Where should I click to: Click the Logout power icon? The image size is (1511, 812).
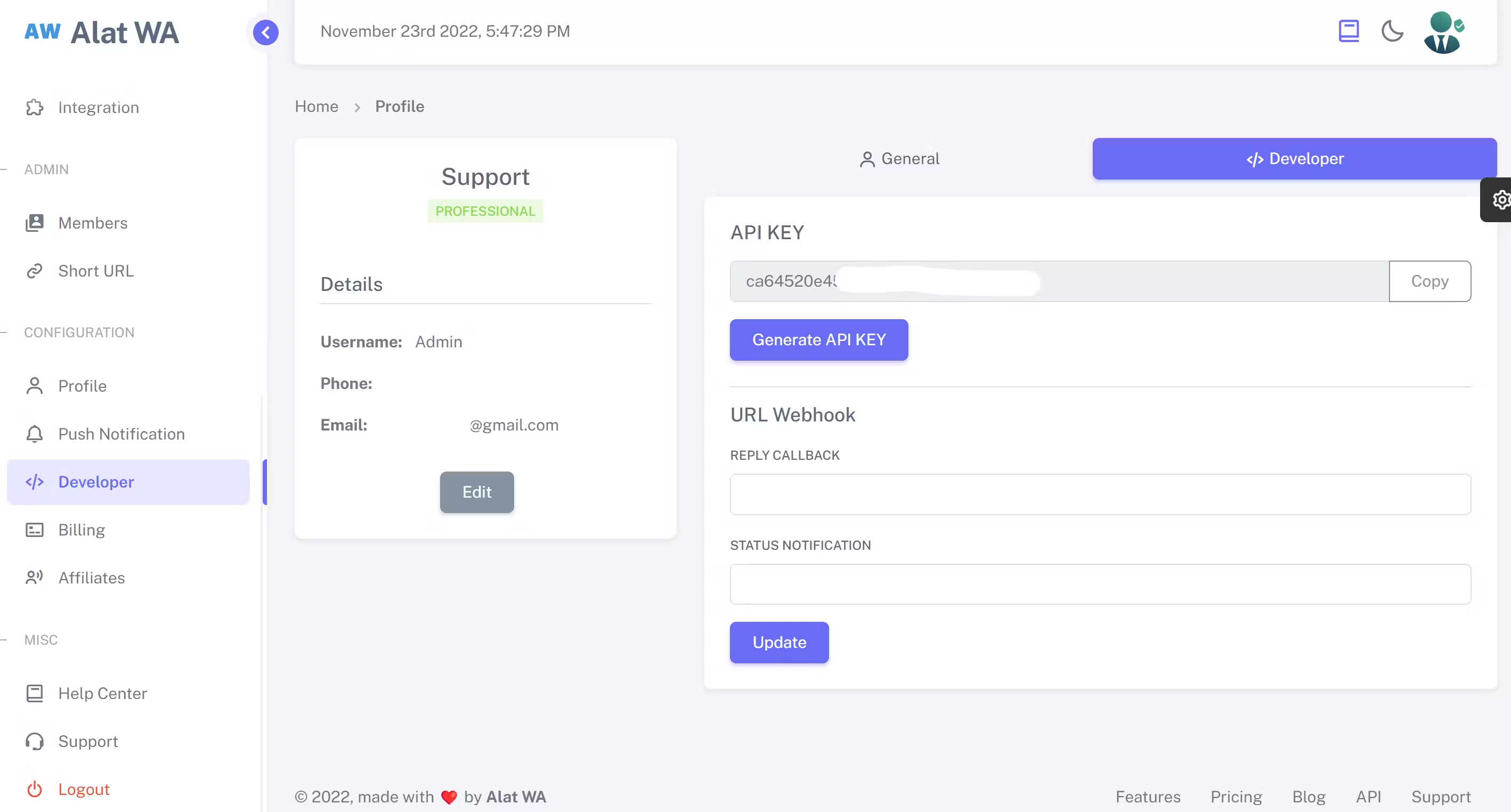tap(35, 789)
